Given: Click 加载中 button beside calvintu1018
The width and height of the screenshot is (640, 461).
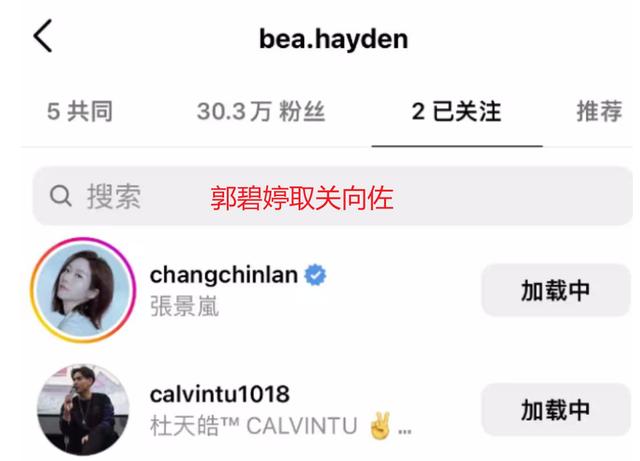Looking at the screenshot, I should (x=556, y=410).
